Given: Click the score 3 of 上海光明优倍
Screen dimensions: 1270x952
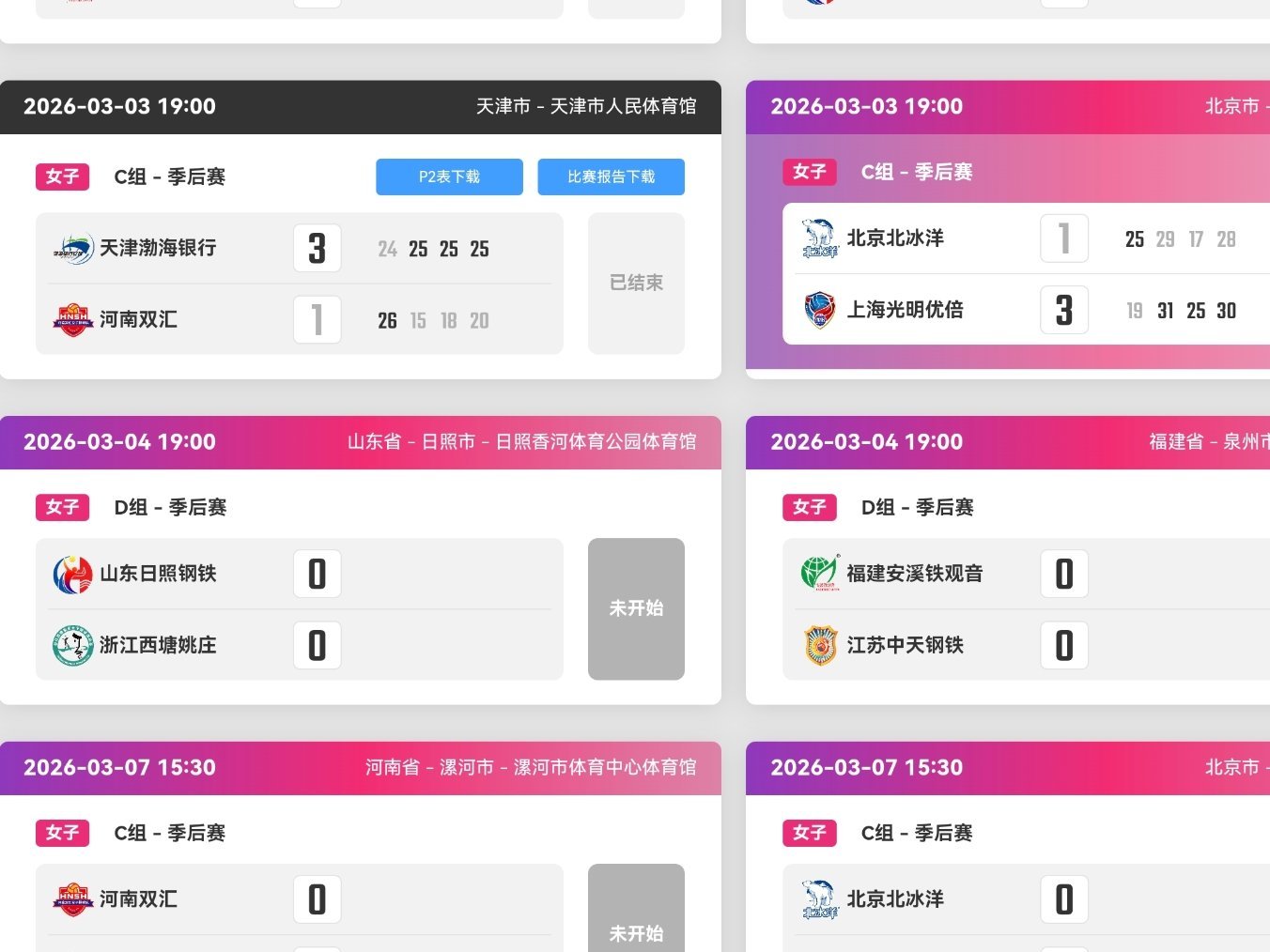Looking at the screenshot, I should [x=1063, y=310].
